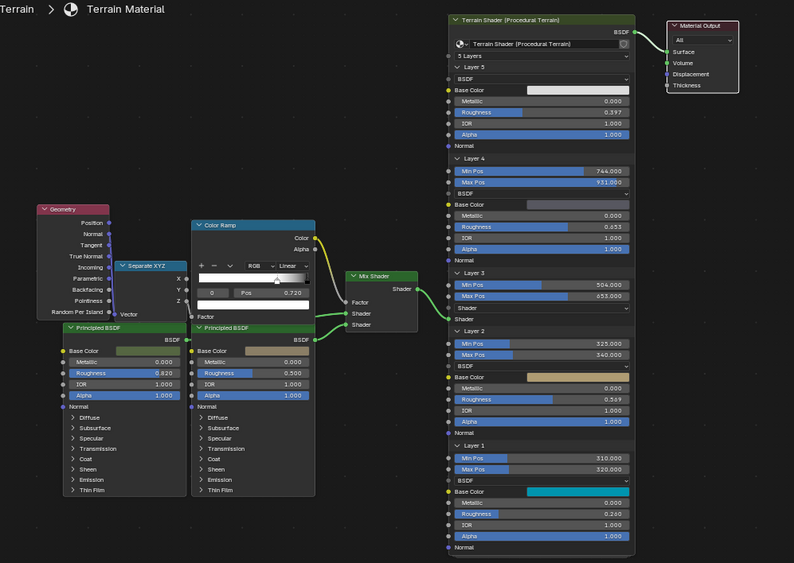Collapse the Layer 4 section
Screen dimensions: 794x563
click(457, 159)
